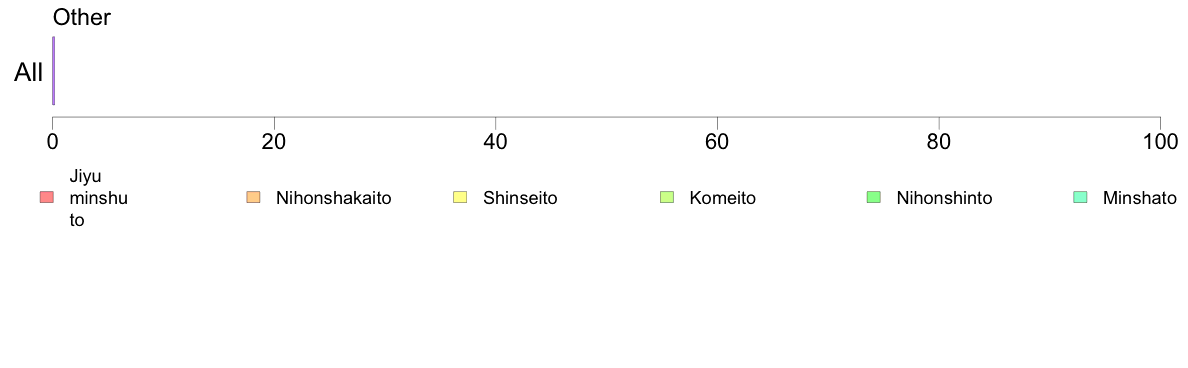Screen dimensions: 1188x368
Task: Select the Komeito legend text
Action: 722,198
